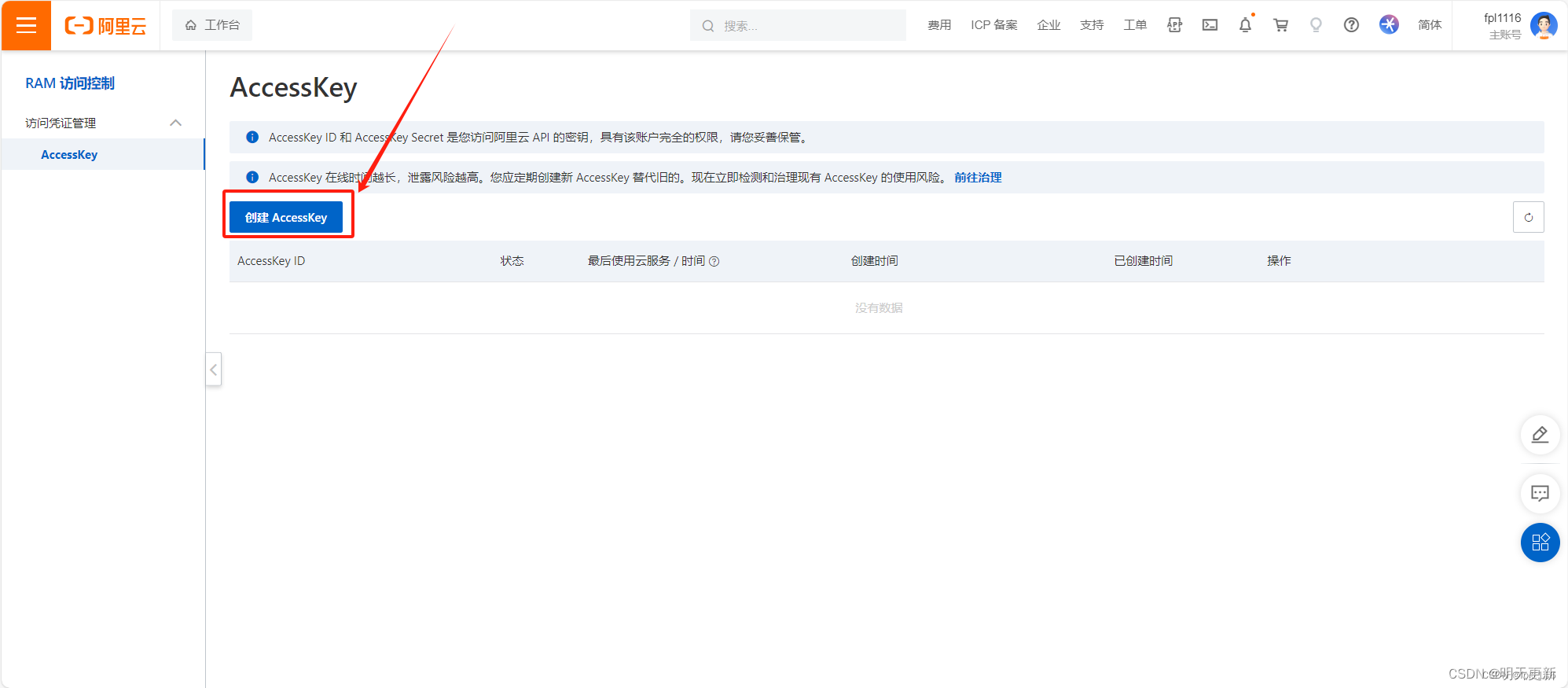The image size is (1568, 688).
Task: Refresh the AccessKey table
Action: click(1528, 217)
